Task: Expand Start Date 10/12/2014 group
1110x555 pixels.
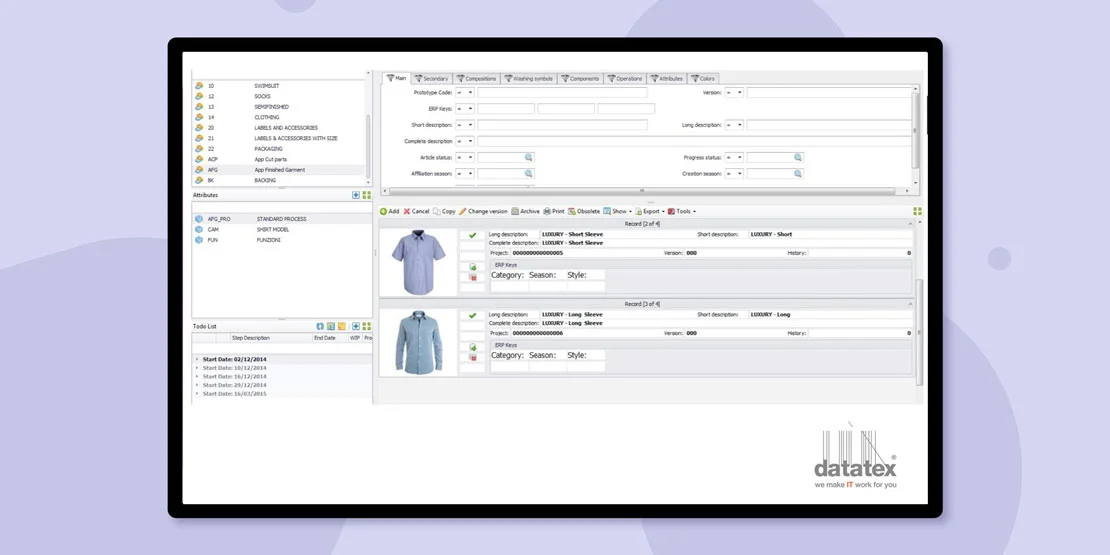Action: 197,368
